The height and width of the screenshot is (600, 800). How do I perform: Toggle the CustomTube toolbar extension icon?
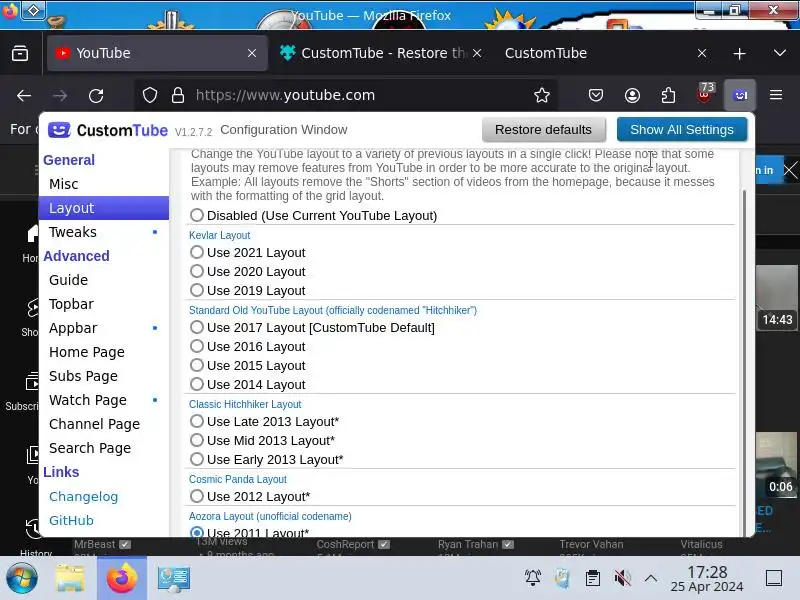pyautogui.click(x=740, y=95)
